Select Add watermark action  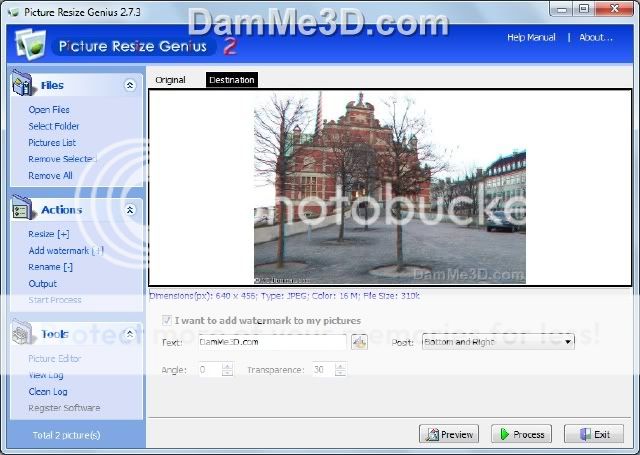pos(63,250)
